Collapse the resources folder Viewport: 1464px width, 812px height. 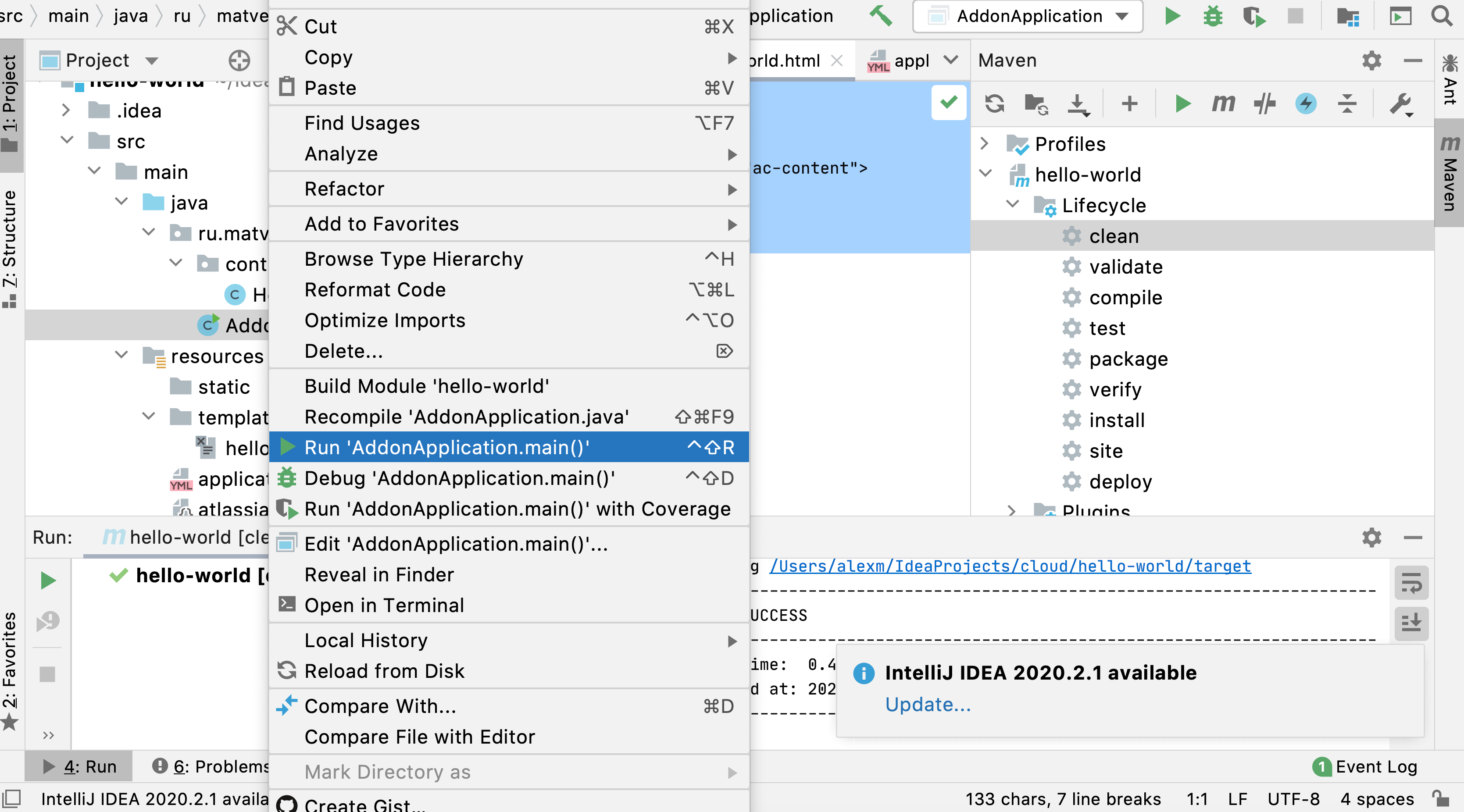[x=121, y=356]
